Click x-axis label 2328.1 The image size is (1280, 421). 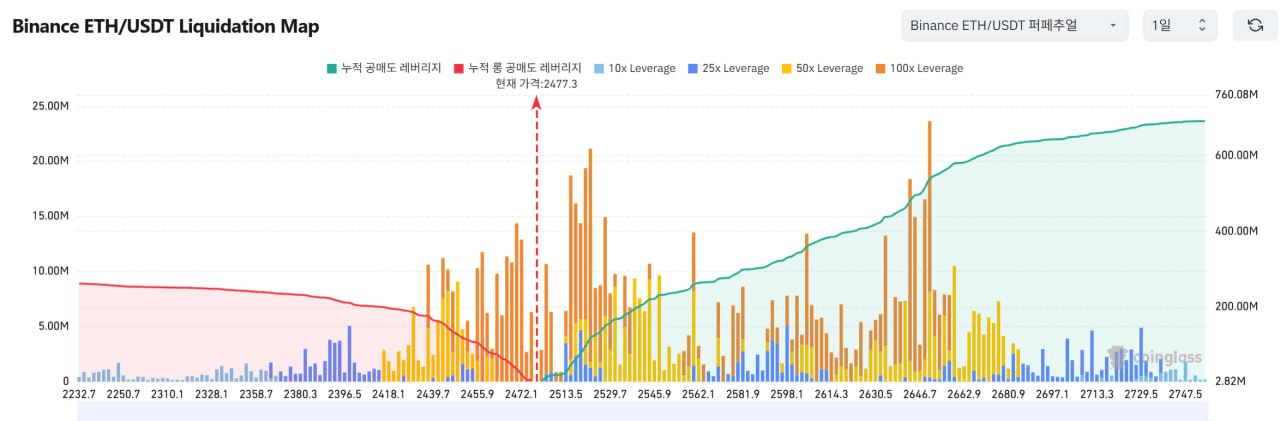click(x=211, y=394)
